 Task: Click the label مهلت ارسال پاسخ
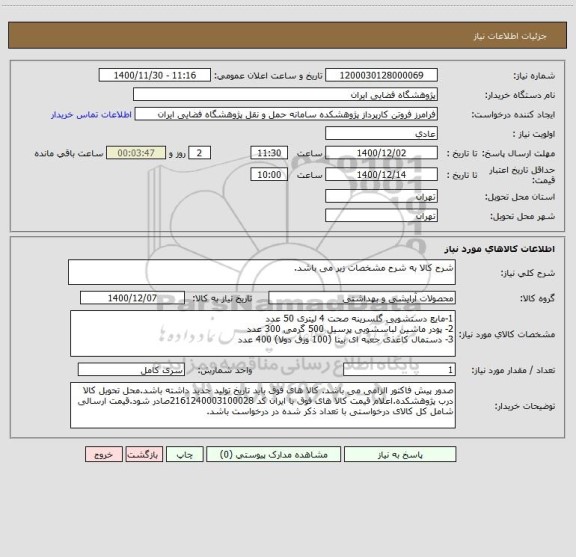(518, 154)
